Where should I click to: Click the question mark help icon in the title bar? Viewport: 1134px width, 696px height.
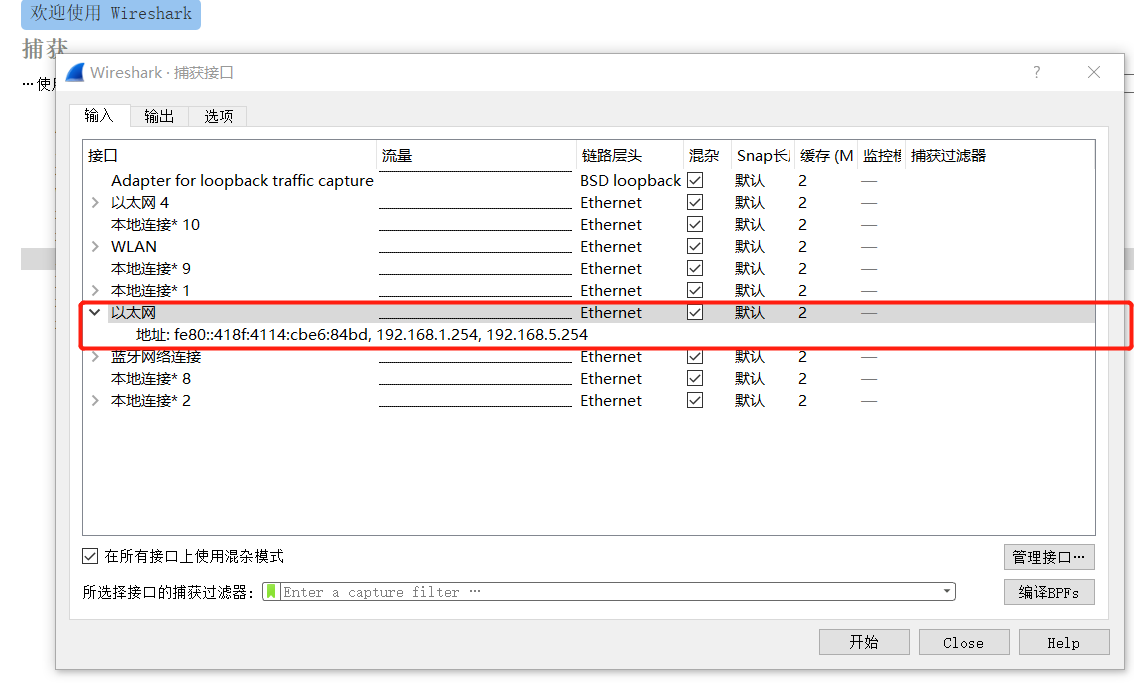[1036, 72]
